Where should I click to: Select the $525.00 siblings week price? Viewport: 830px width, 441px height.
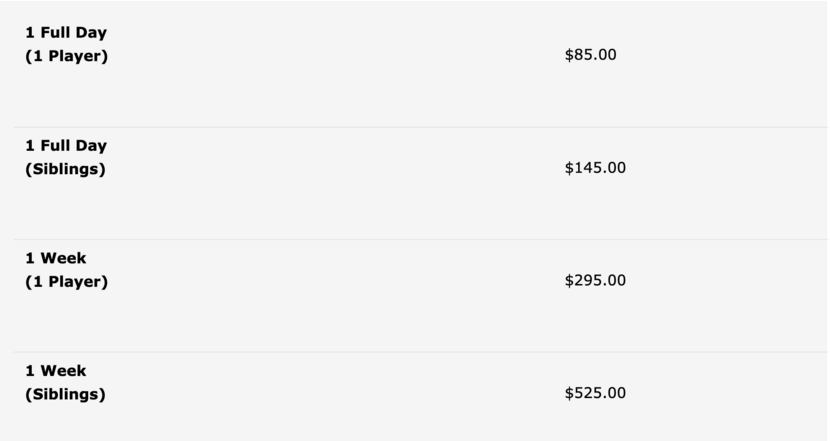pyautogui.click(x=595, y=393)
